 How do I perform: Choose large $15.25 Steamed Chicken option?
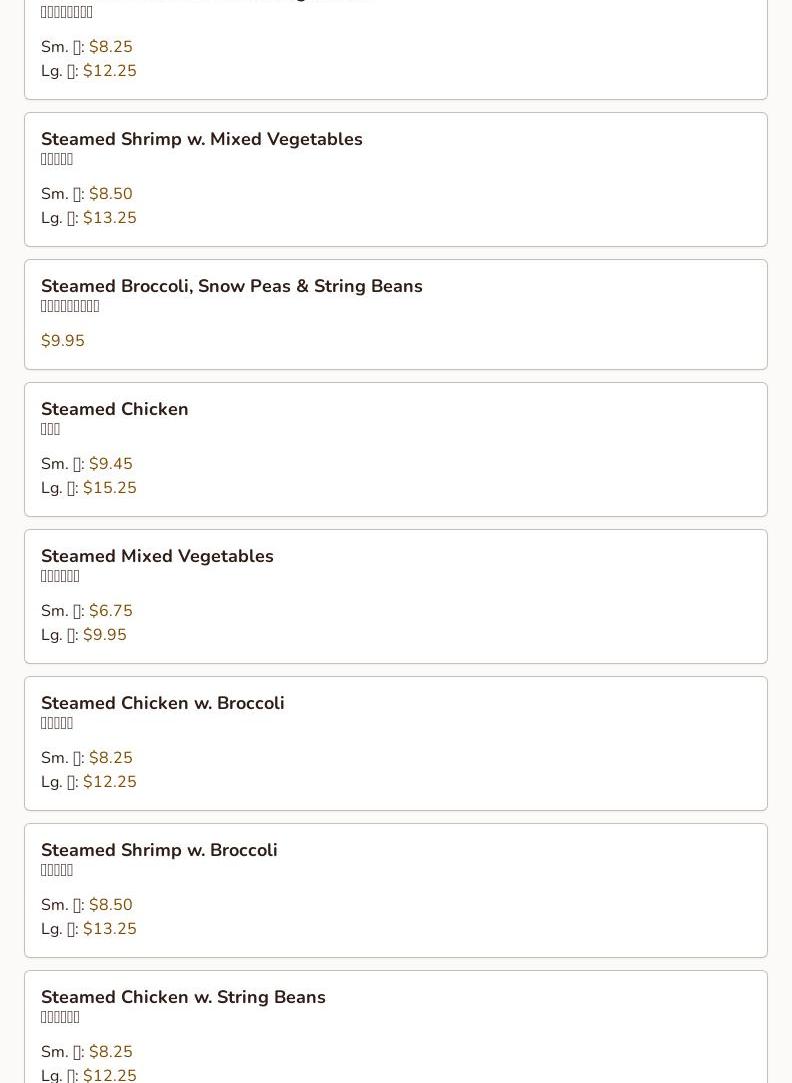pyautogui.click(x=109, y=488)
